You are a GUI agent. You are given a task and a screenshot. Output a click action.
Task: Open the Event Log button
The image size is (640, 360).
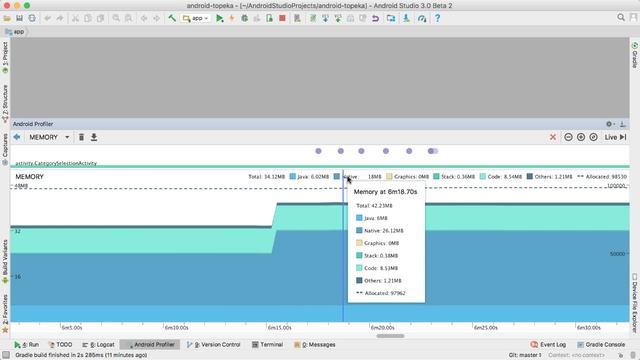coord(548,344)
